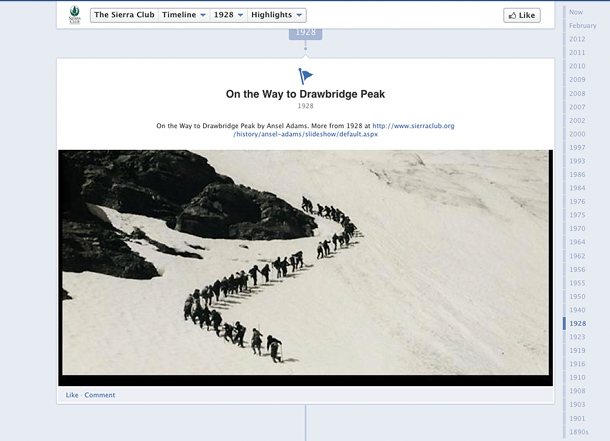Click the Sierra Club logo icon
Image resolution: width=610 pixels, height=441 pixels.
click(x=75, y=15)
